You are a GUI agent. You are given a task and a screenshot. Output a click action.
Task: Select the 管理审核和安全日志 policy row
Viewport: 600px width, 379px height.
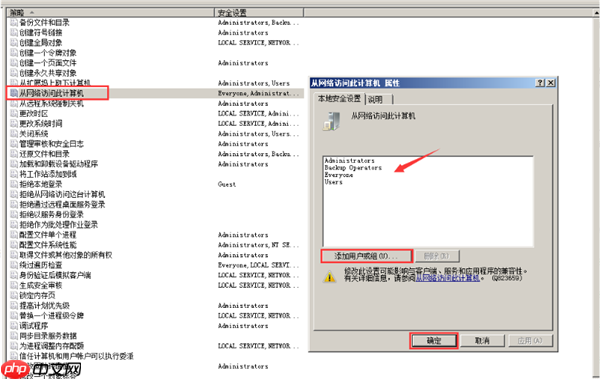click(x=52, y=144)
